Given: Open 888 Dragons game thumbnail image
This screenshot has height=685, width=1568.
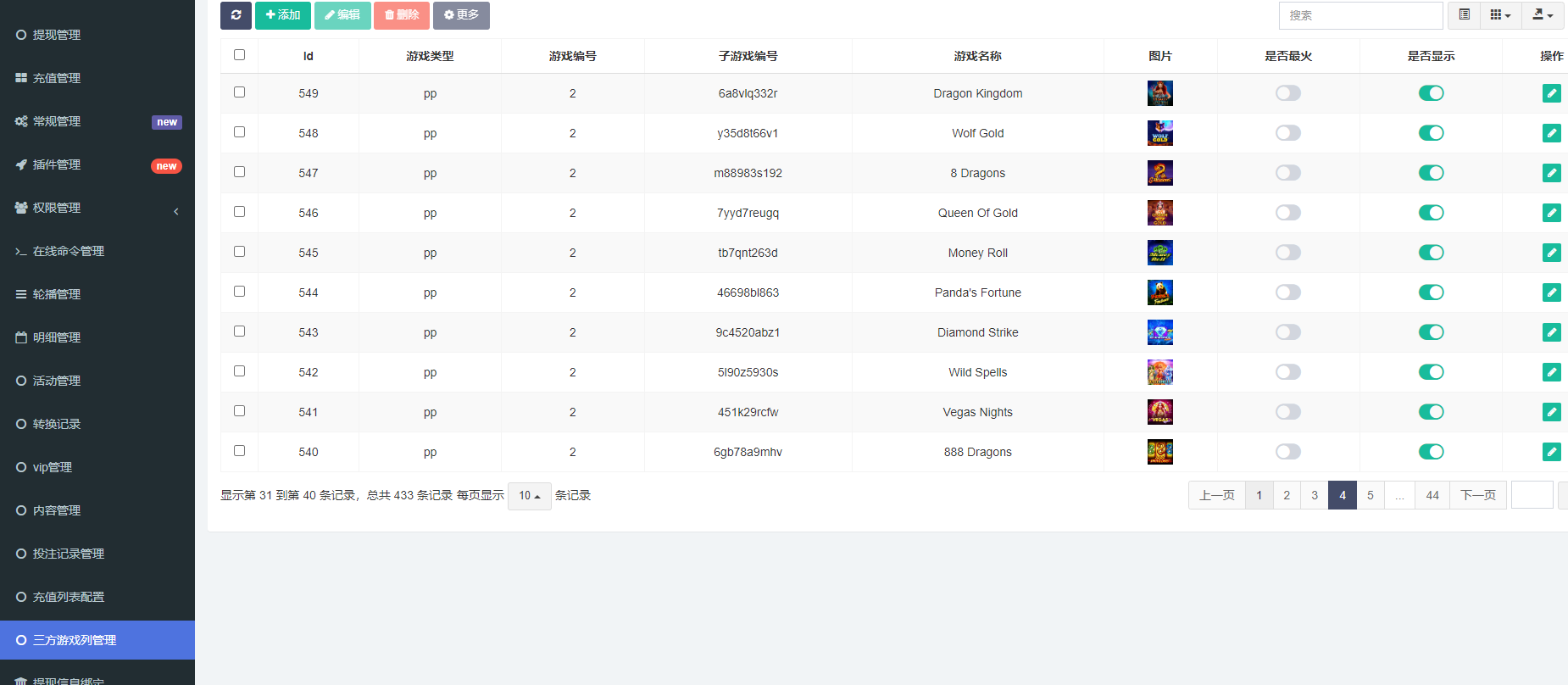Looking at the screenshot, I should tap(1160, 452).
